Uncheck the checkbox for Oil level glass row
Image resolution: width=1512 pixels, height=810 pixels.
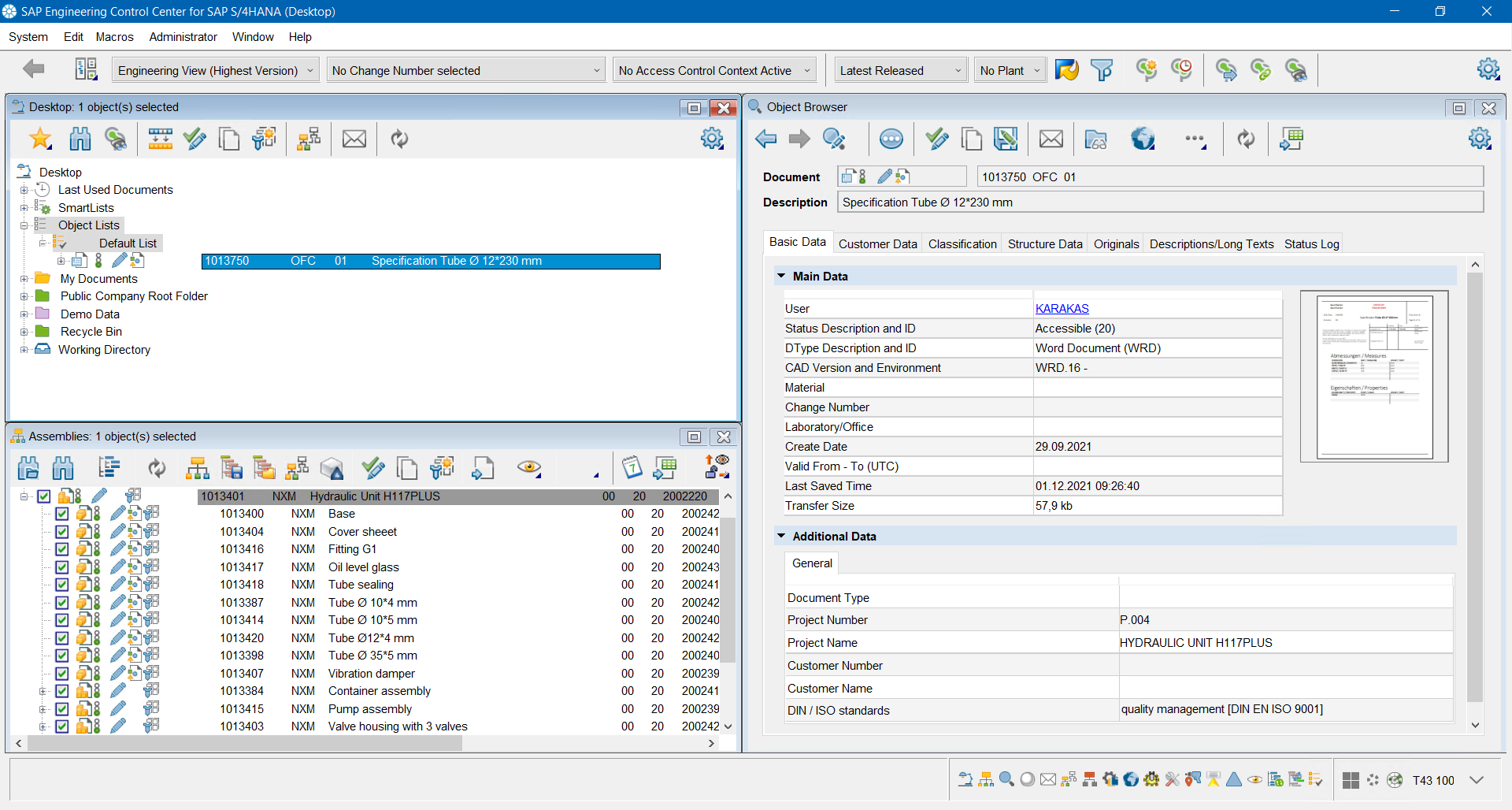click(62, 567)
